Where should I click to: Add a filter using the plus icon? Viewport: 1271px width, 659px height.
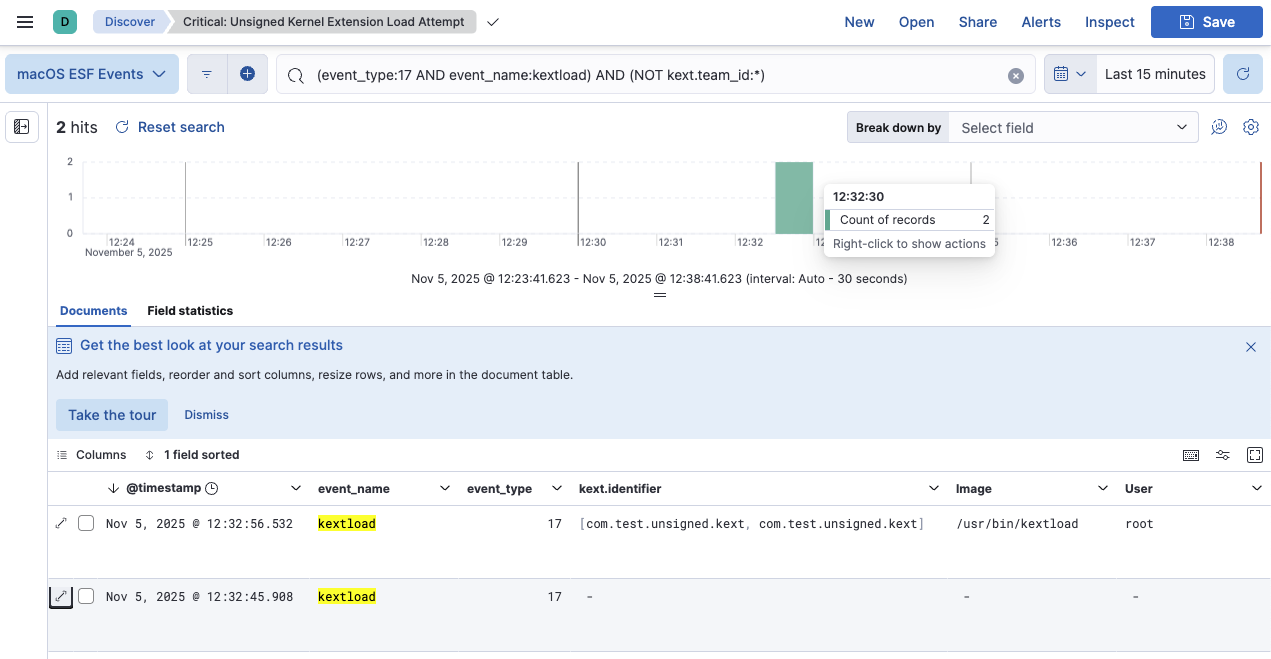[x=248, y=74]
